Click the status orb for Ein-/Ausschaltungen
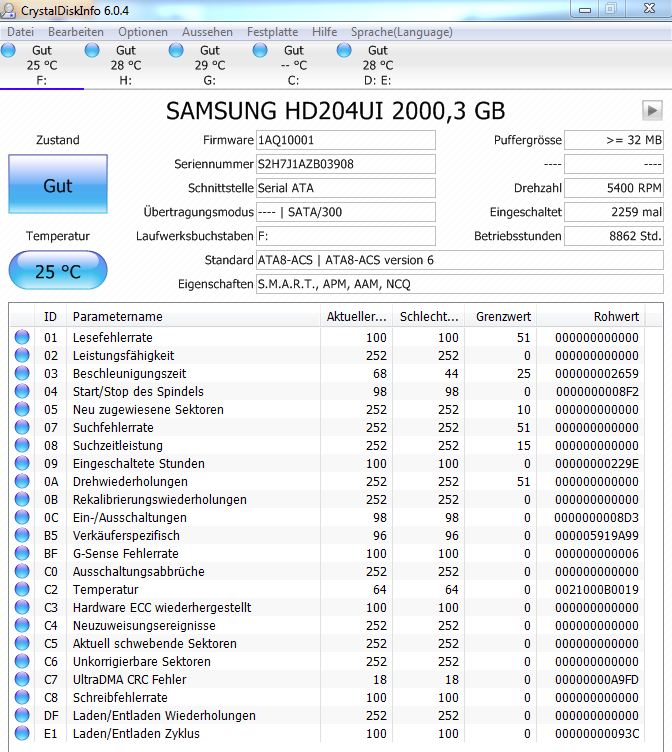672x752 pixels. point(22,517)
